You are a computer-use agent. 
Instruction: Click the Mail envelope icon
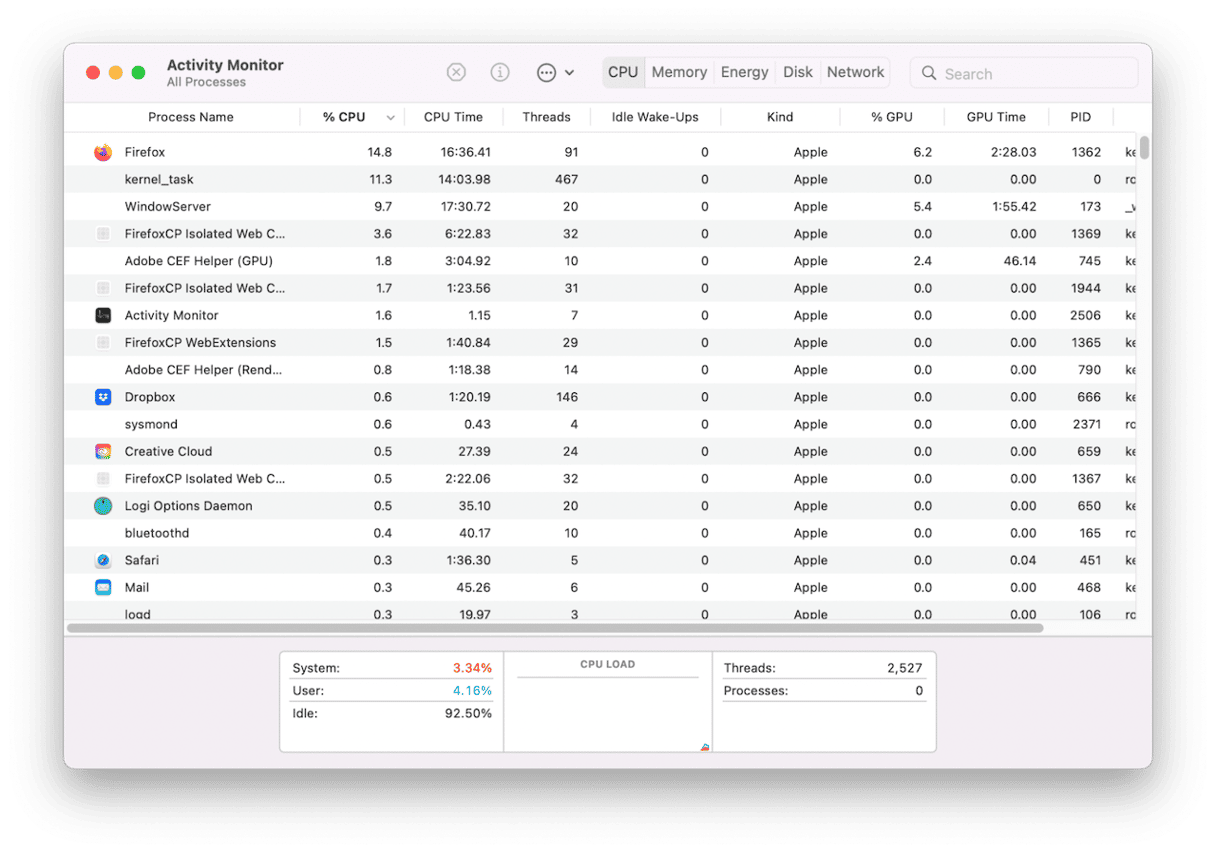(x=103, y=587)
